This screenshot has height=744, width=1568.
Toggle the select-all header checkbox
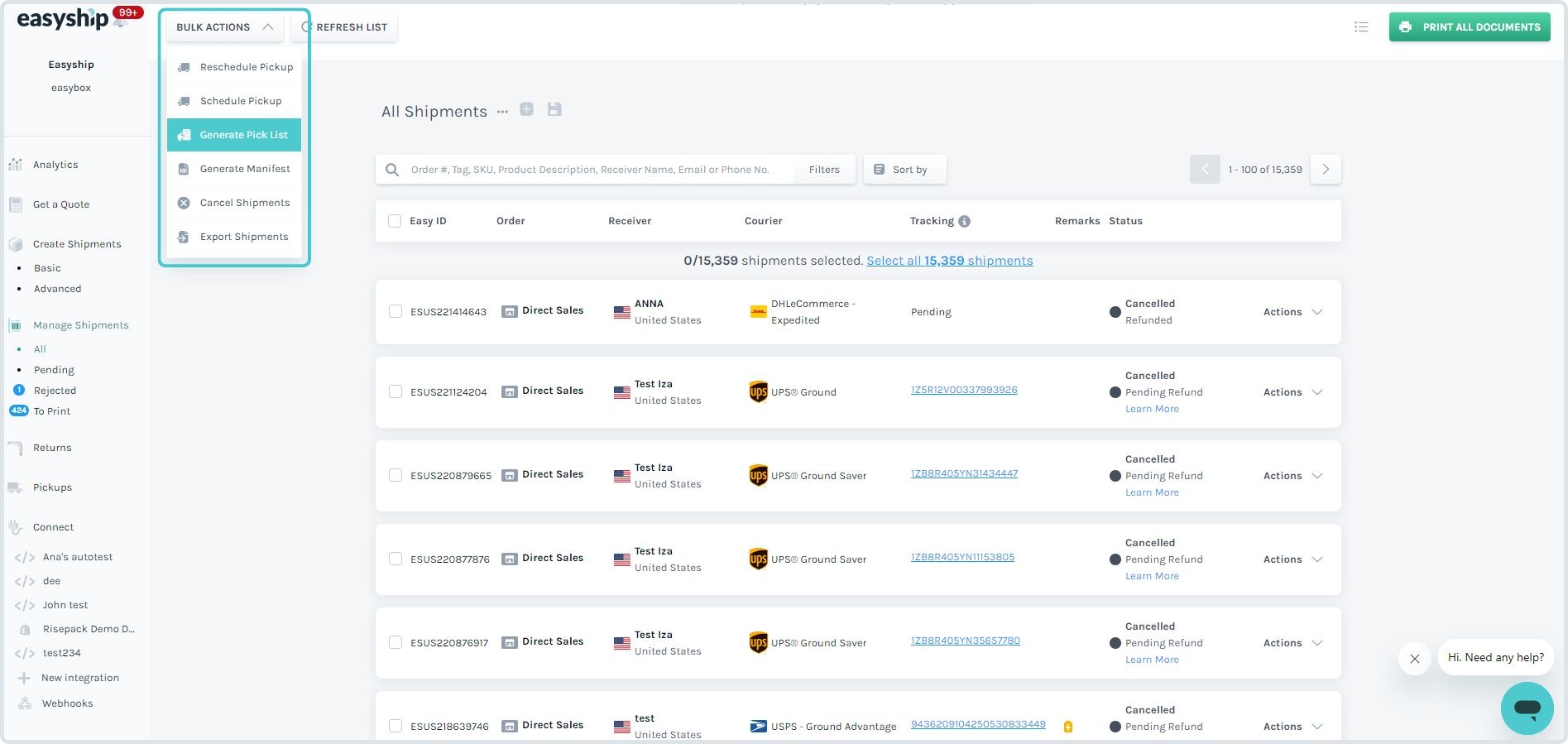pos(395,221)
